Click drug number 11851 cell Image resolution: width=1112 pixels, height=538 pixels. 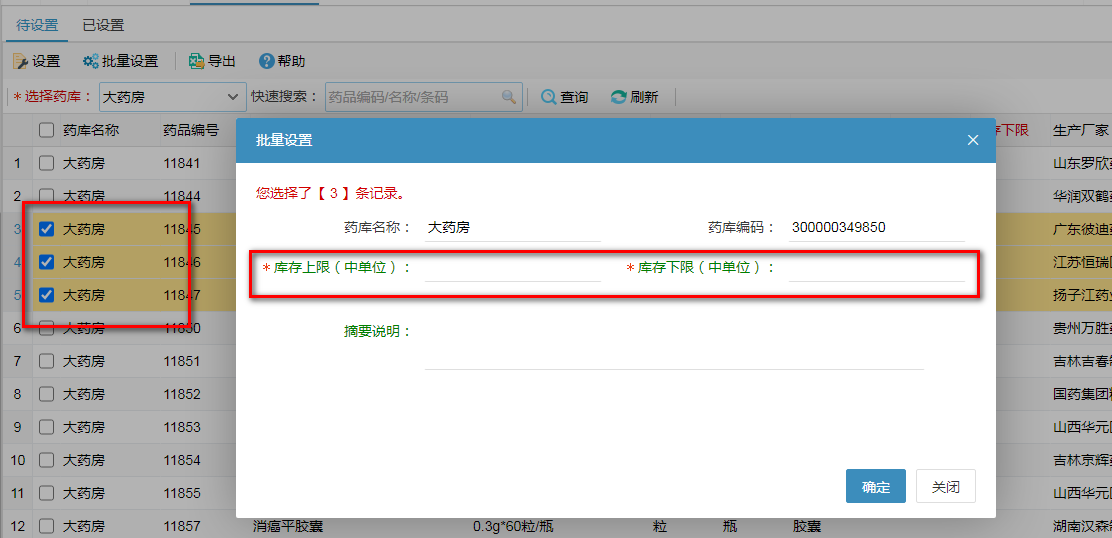182,361
